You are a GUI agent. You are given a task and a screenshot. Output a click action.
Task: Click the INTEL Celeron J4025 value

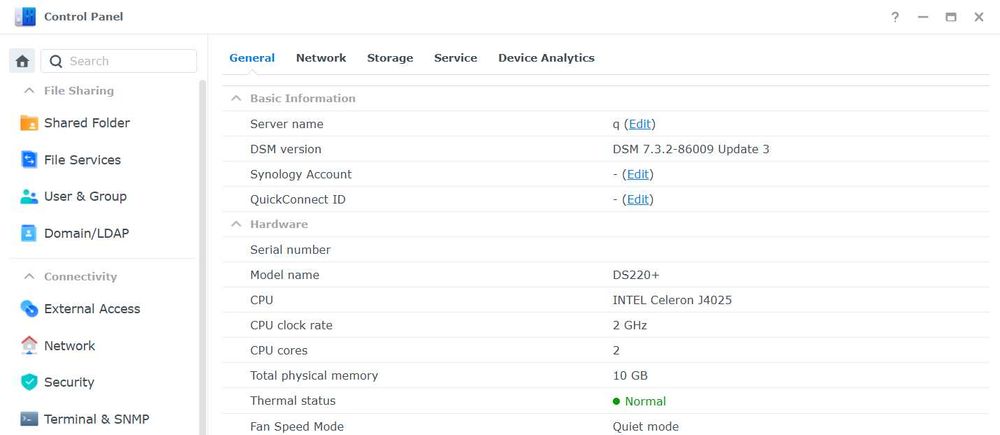(x=672, y=300)
